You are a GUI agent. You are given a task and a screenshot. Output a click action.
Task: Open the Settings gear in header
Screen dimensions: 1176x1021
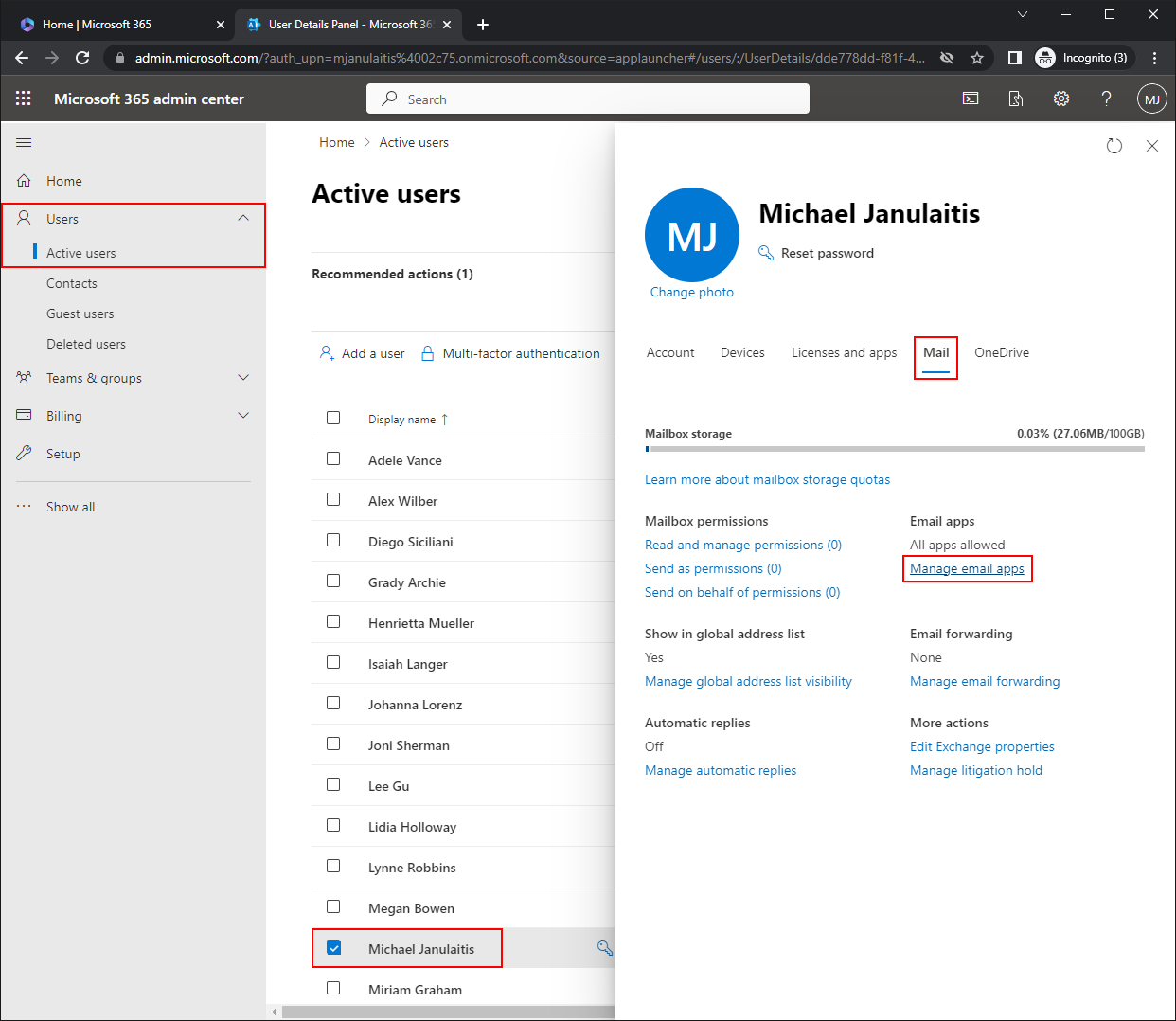click(x=1061, y=99)
